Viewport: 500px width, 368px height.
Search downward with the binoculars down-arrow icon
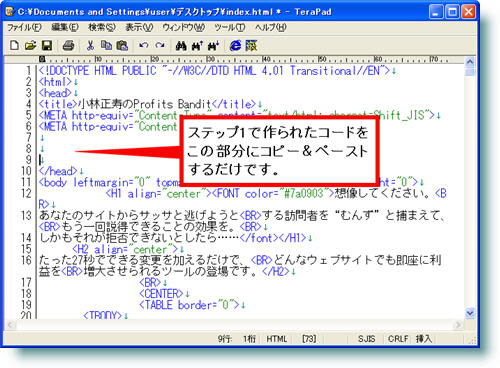point(213,45)
